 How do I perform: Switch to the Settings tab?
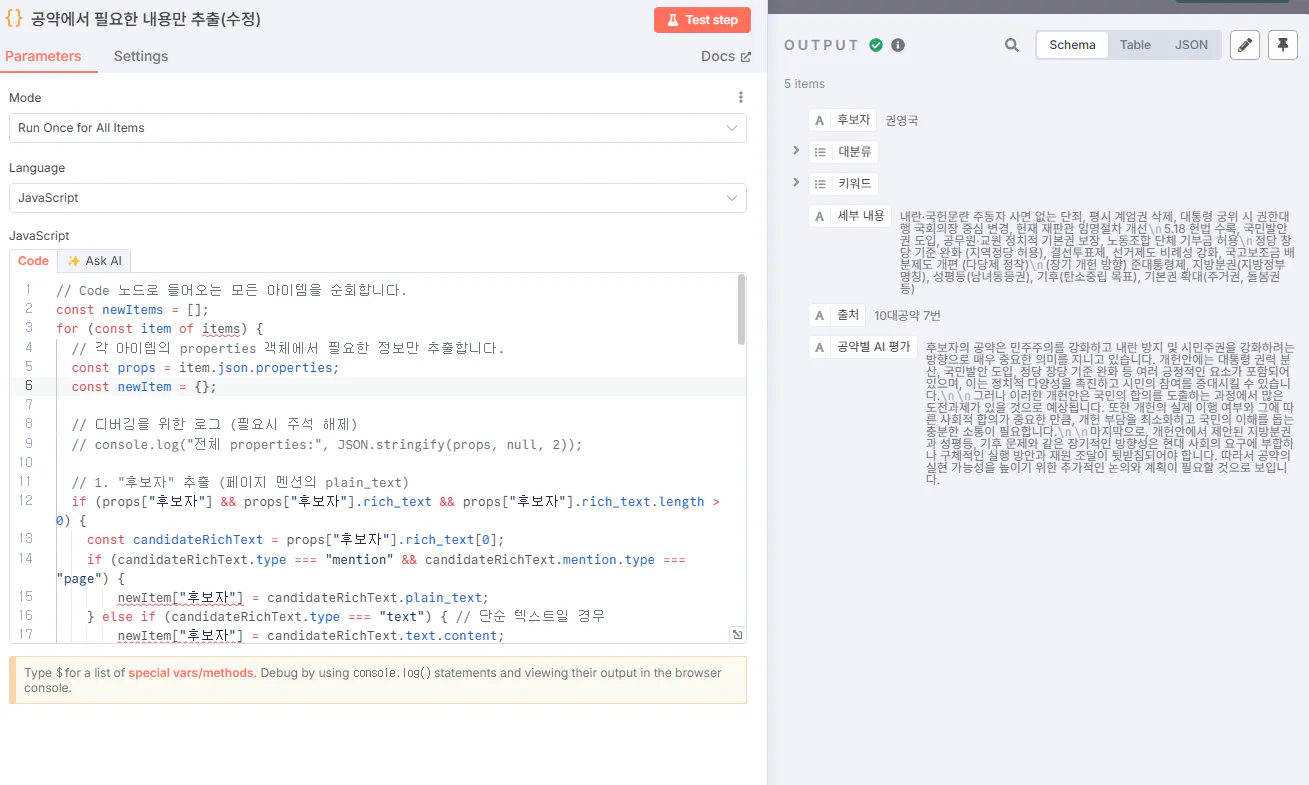(x=140, y=56)
